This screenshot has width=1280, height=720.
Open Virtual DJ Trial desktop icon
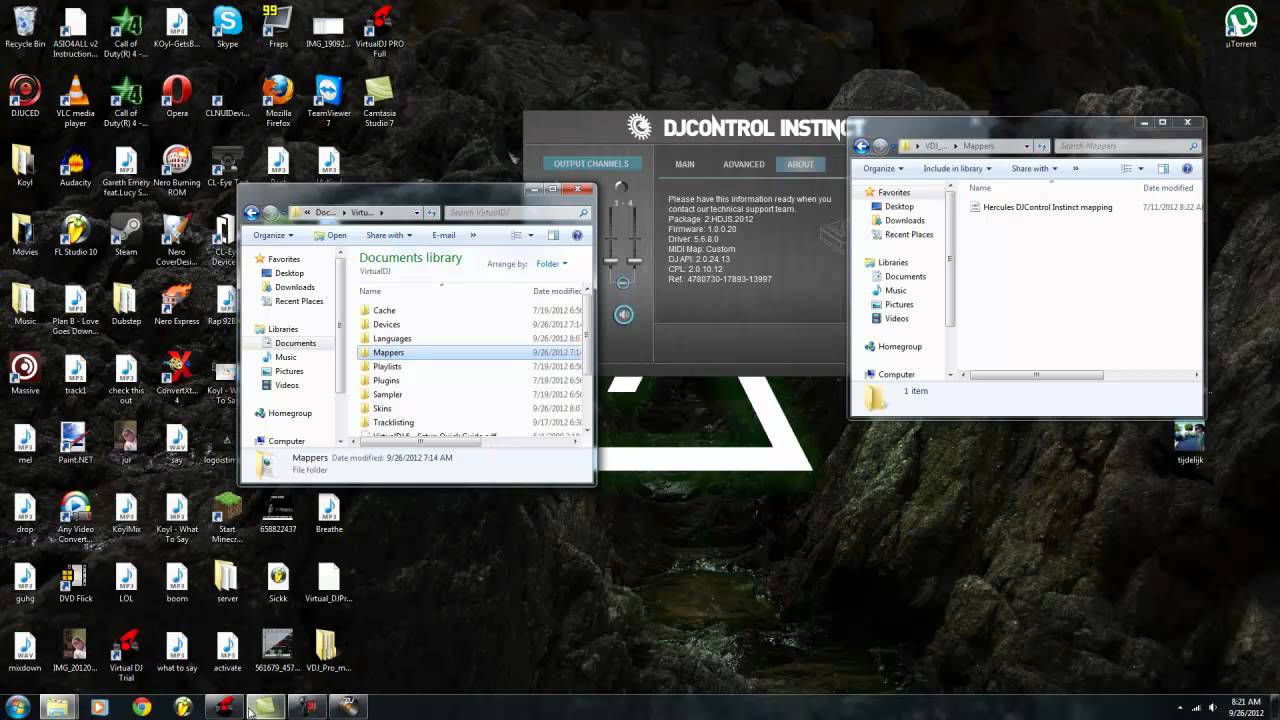126,655
